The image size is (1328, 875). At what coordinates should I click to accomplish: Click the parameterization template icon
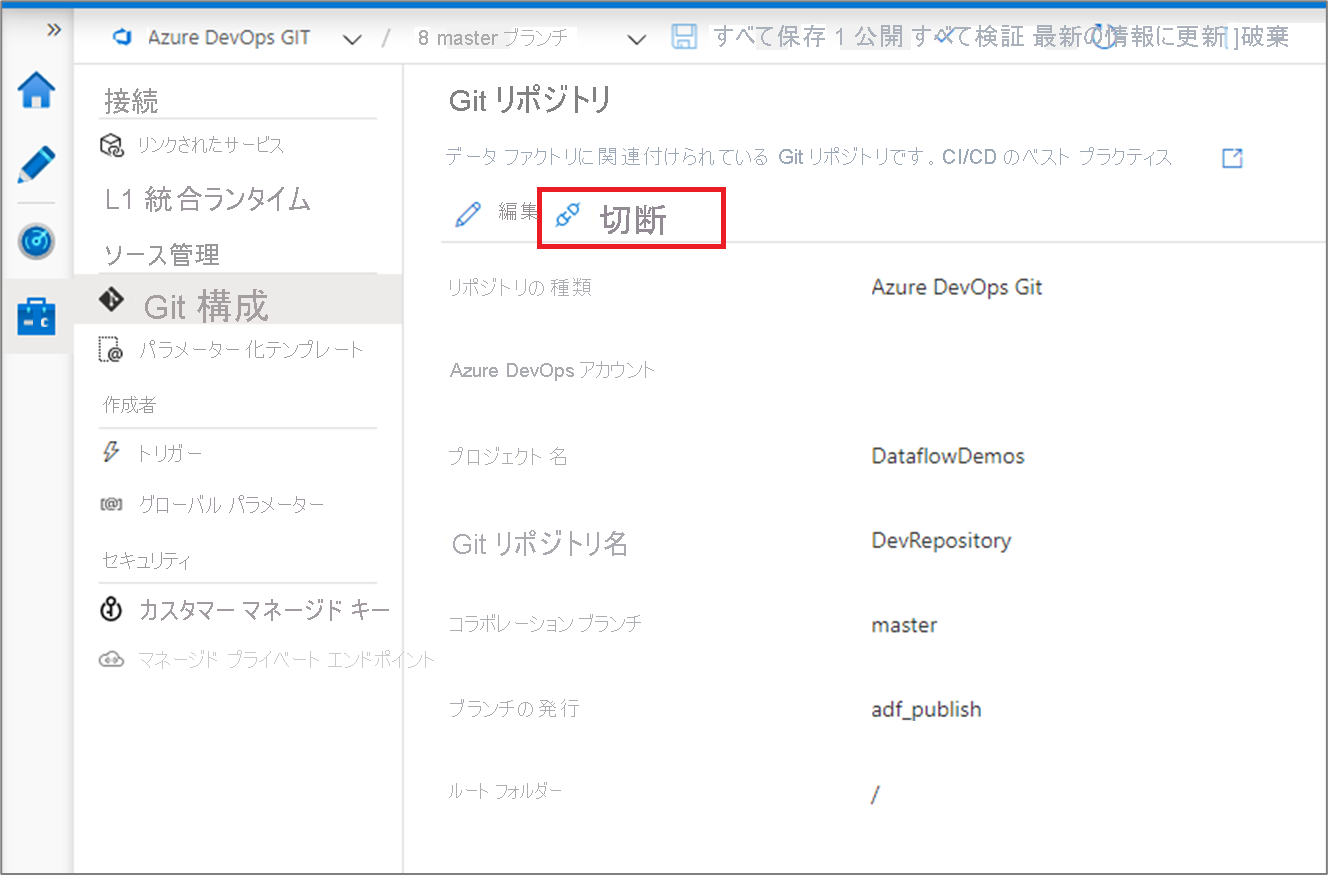[x=110, y=350]
